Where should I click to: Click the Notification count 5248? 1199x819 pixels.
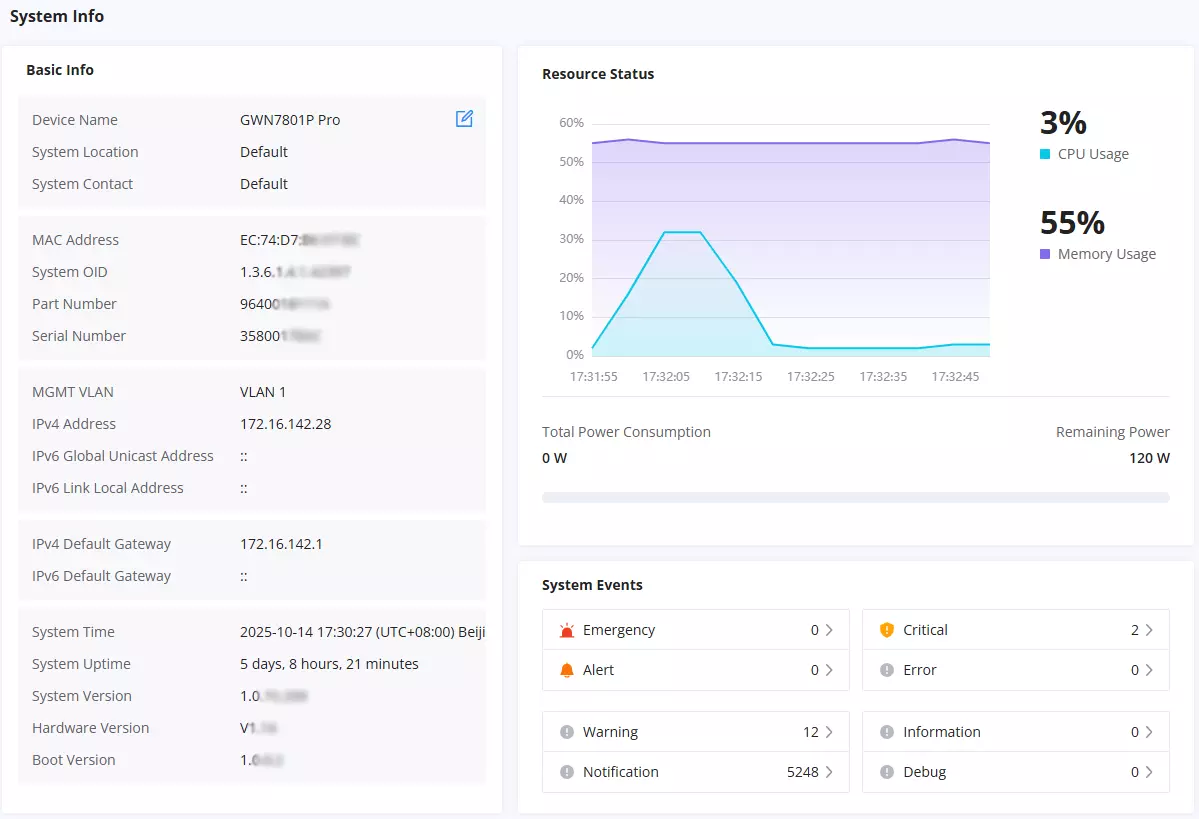[x=802, y=772]
